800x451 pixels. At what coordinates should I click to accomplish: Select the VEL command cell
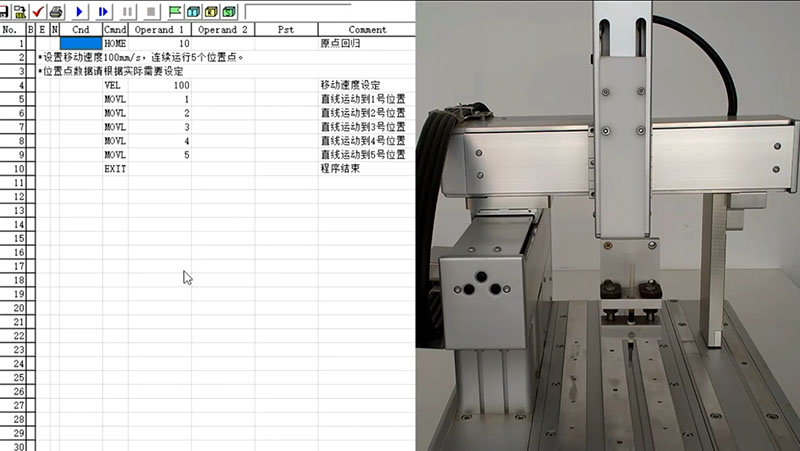(x=115, y=86)
